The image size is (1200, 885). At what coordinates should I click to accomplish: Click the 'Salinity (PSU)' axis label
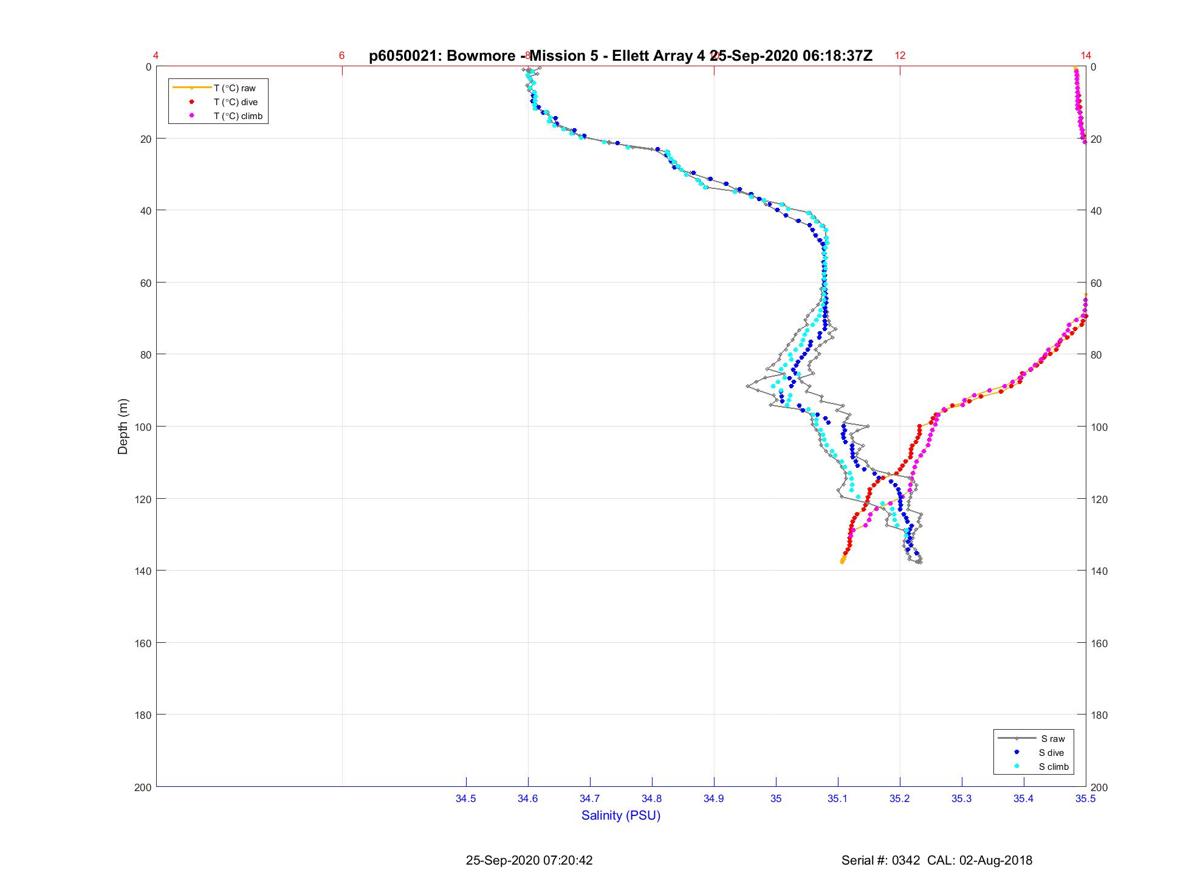(621, 816)
